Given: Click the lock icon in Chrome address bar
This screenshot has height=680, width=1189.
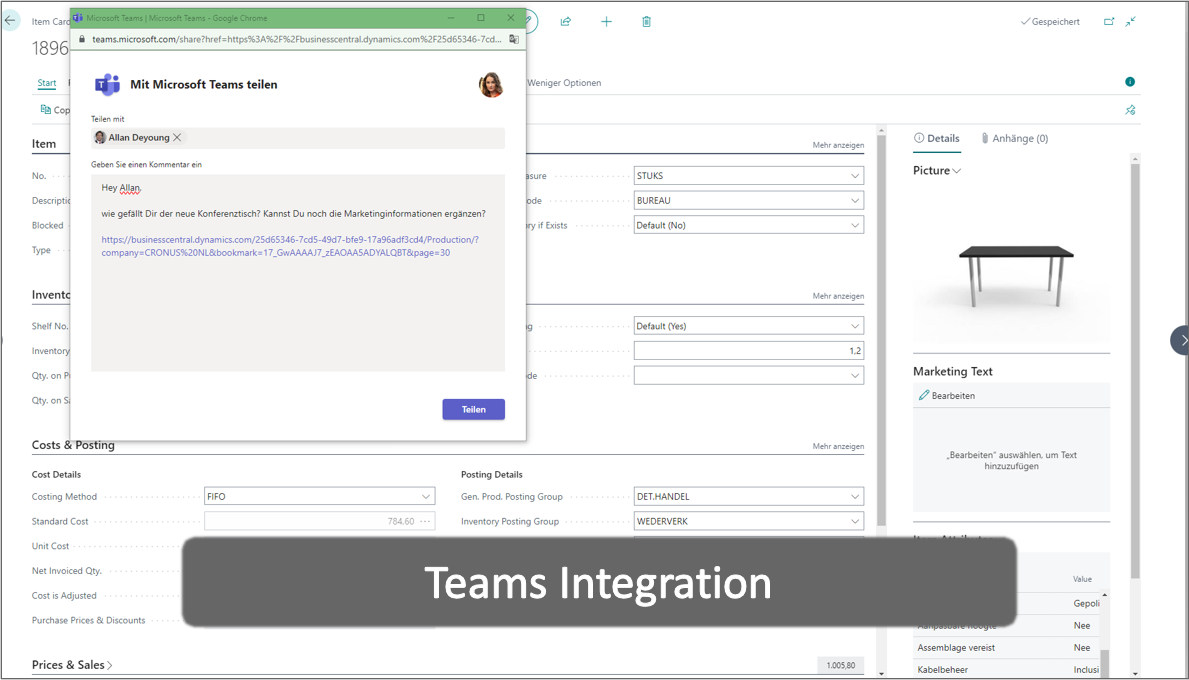Looking at the screenshot, I should [82, 39].
